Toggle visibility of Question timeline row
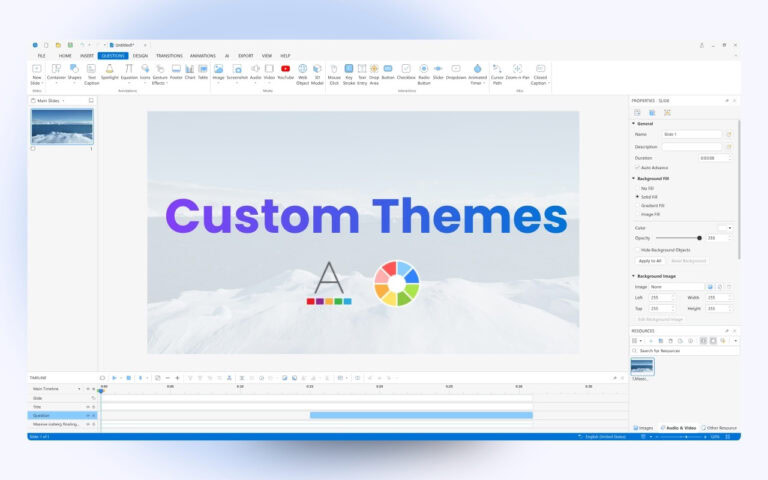The image size is (768, 480). click(88, 415)
